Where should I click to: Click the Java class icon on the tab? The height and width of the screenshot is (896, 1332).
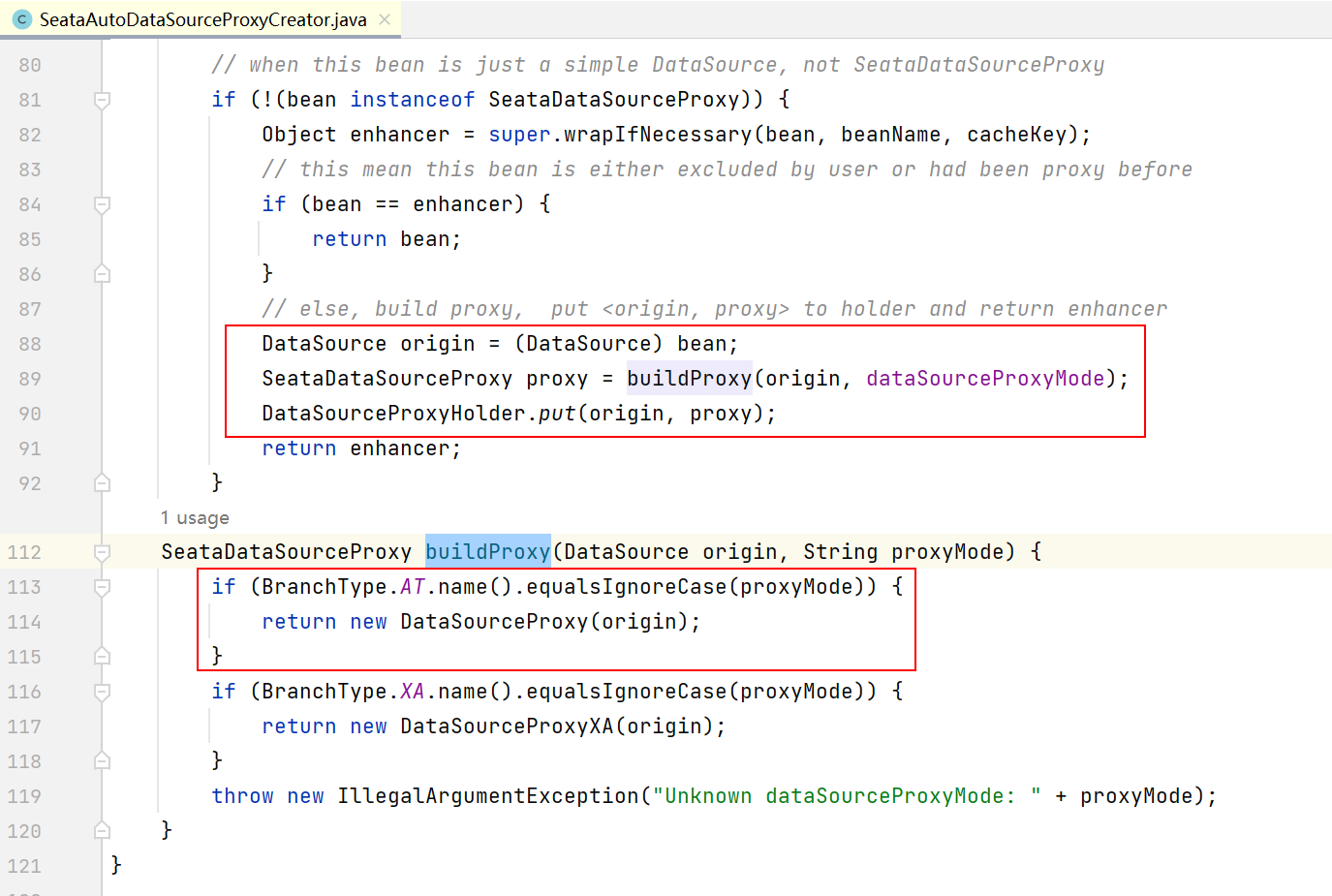[21, 19]
